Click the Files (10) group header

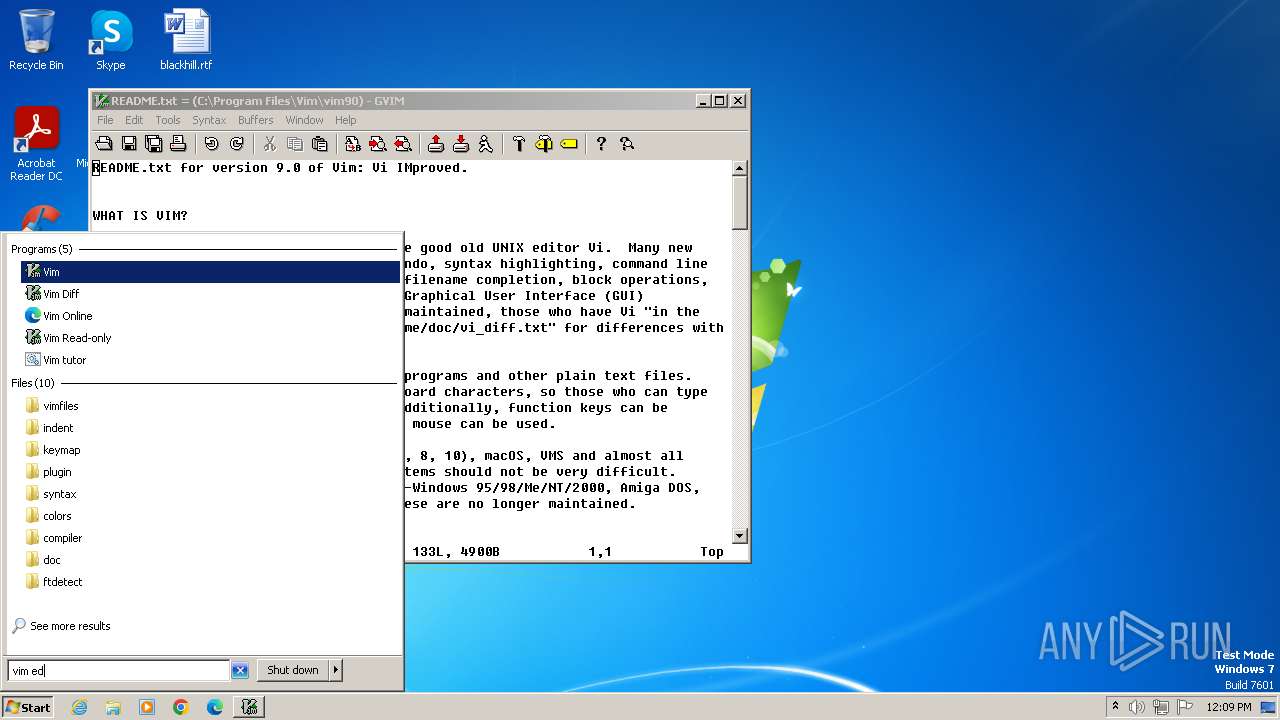(33, 383)
